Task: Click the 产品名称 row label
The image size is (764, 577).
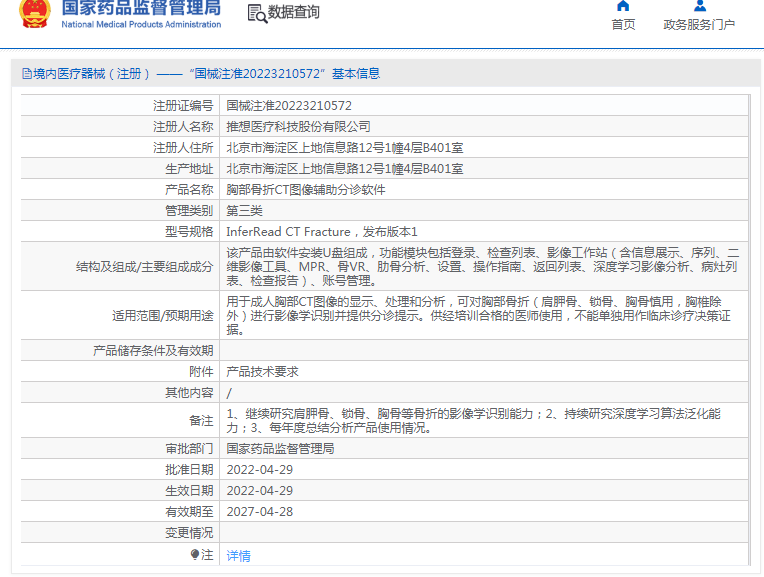Action: 189,190
